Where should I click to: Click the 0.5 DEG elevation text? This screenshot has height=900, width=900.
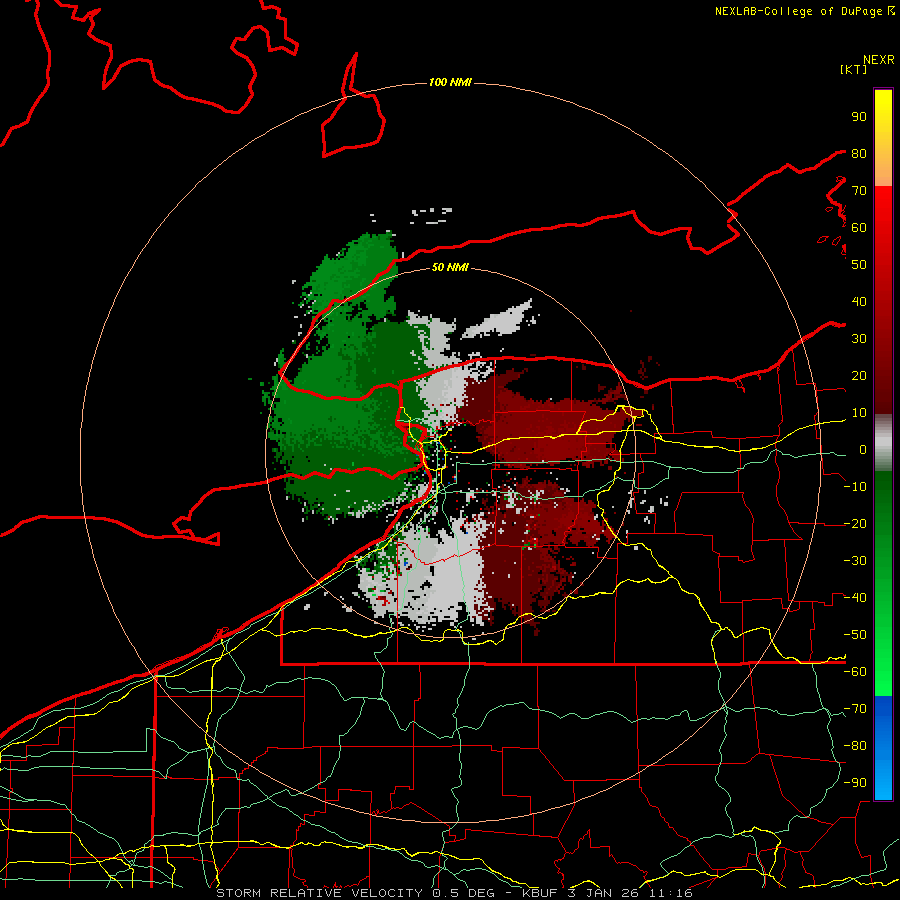point(468,893)
